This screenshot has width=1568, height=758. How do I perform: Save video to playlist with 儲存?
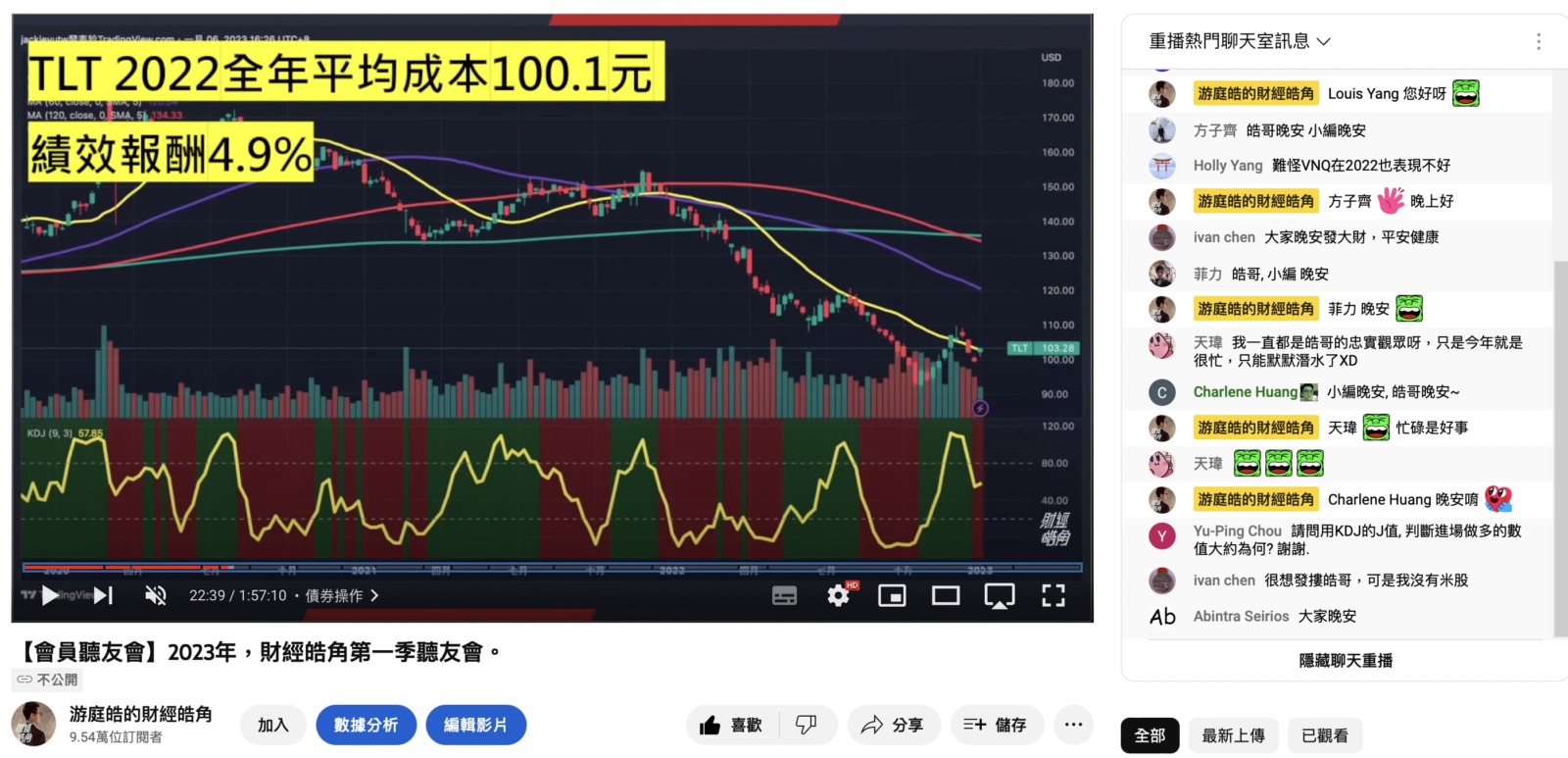[995, 725]
